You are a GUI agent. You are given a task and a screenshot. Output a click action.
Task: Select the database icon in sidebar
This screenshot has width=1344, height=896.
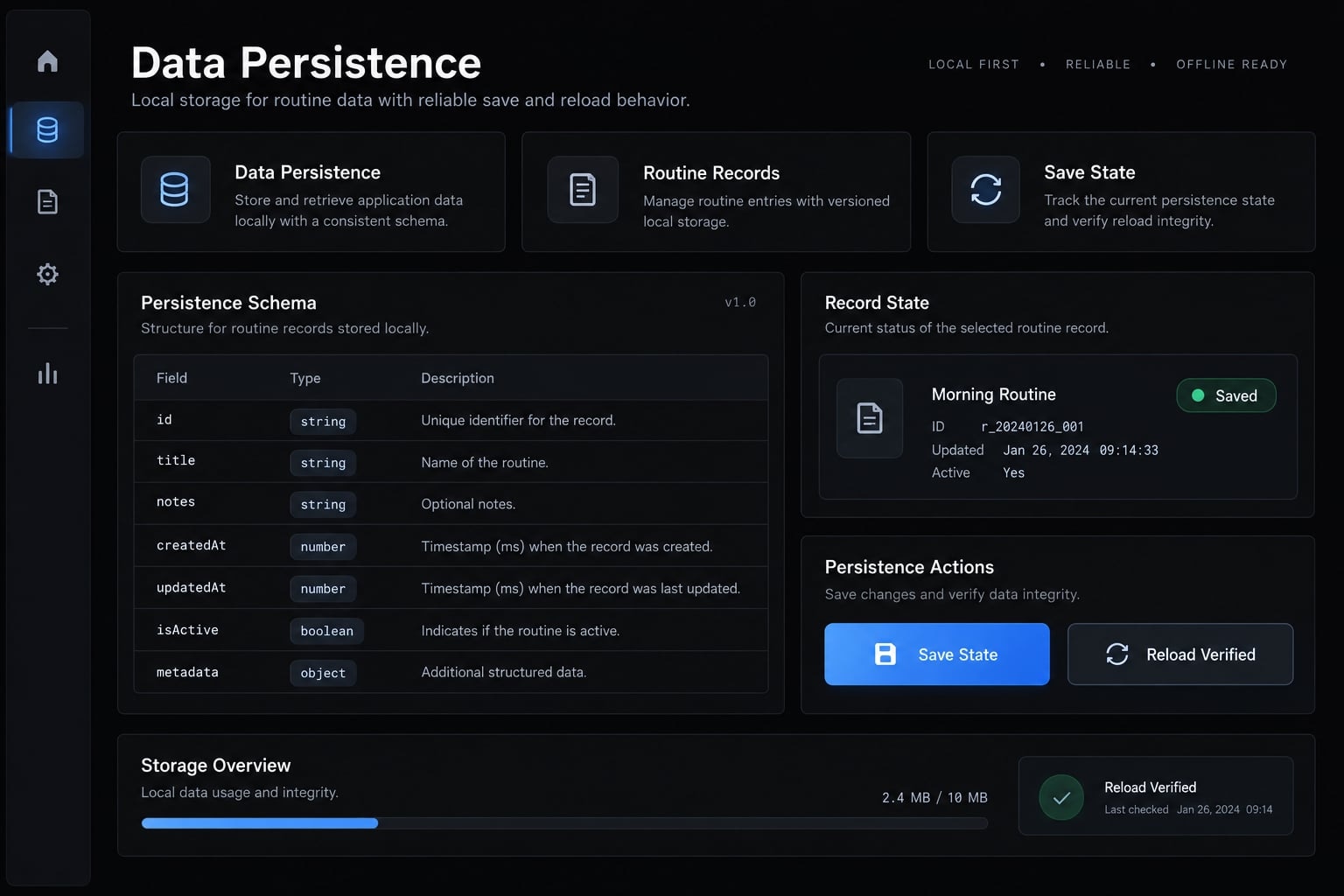[47, 130]
